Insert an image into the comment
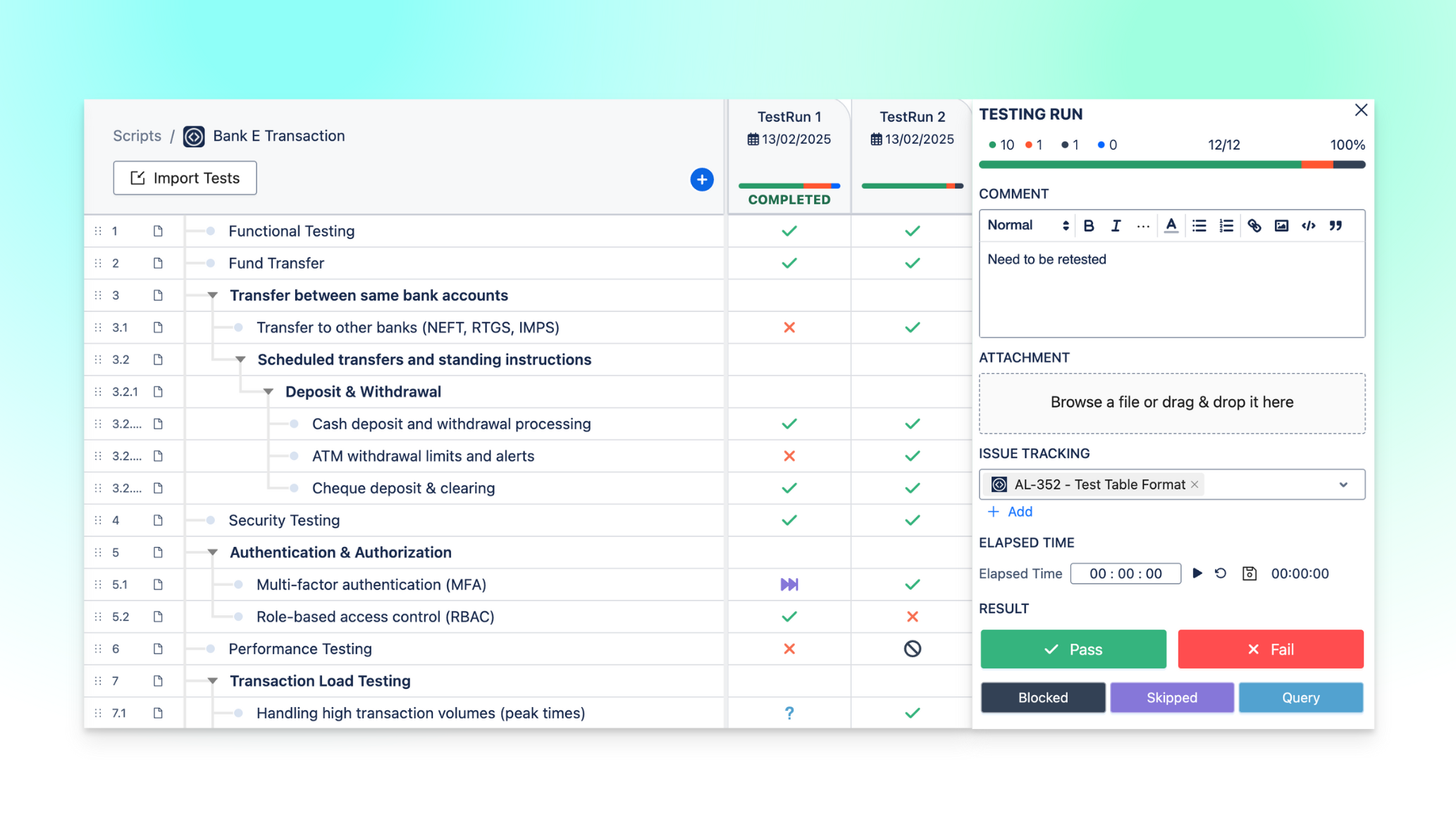 pyautogui.click(x=1281, y=226)
